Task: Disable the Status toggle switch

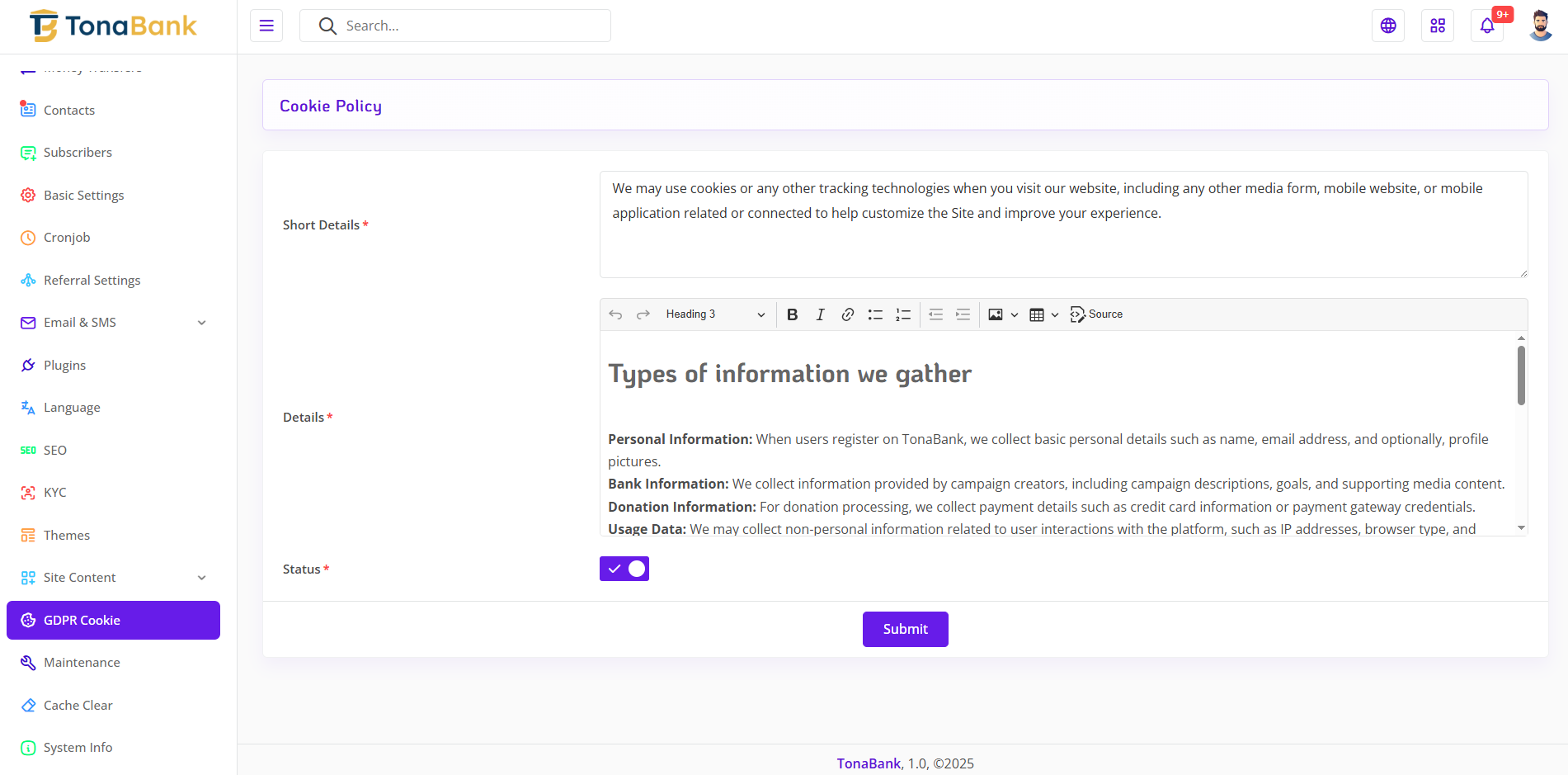Action: (x=624, y=569)
